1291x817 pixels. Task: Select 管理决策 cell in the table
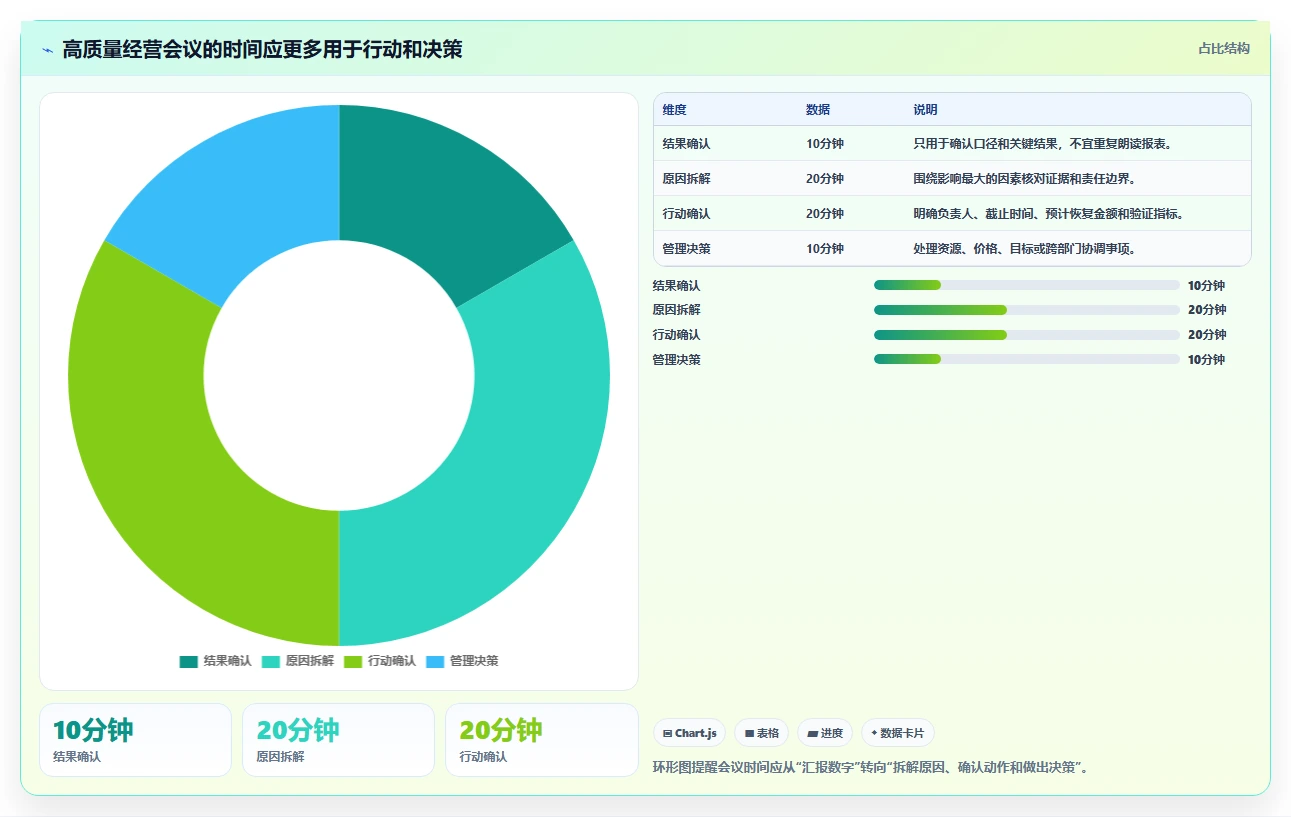[x=686, y=249]
